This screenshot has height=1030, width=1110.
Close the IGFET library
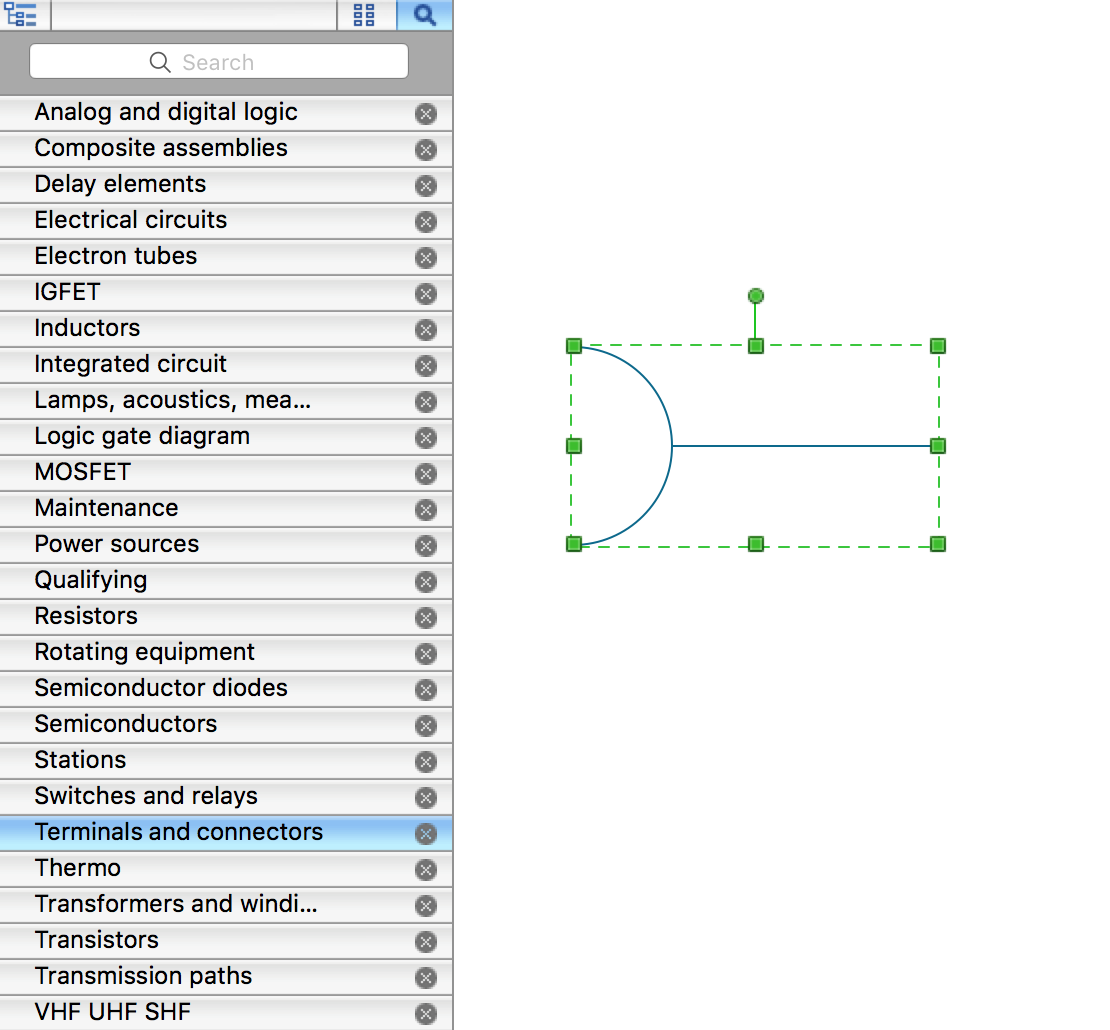(425, 294)
